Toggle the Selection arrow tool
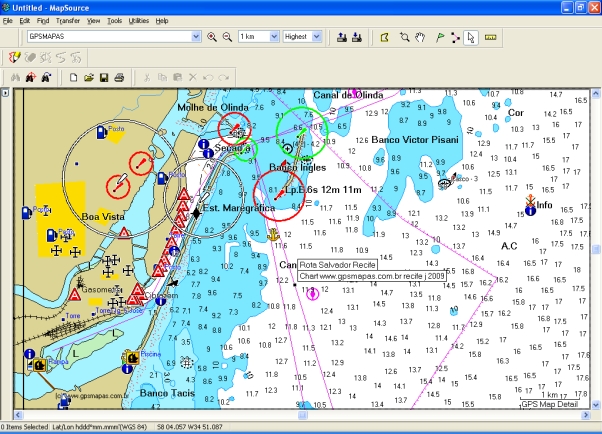The height and width of the screenshot is (434, 602). click(x=473, y=37)
